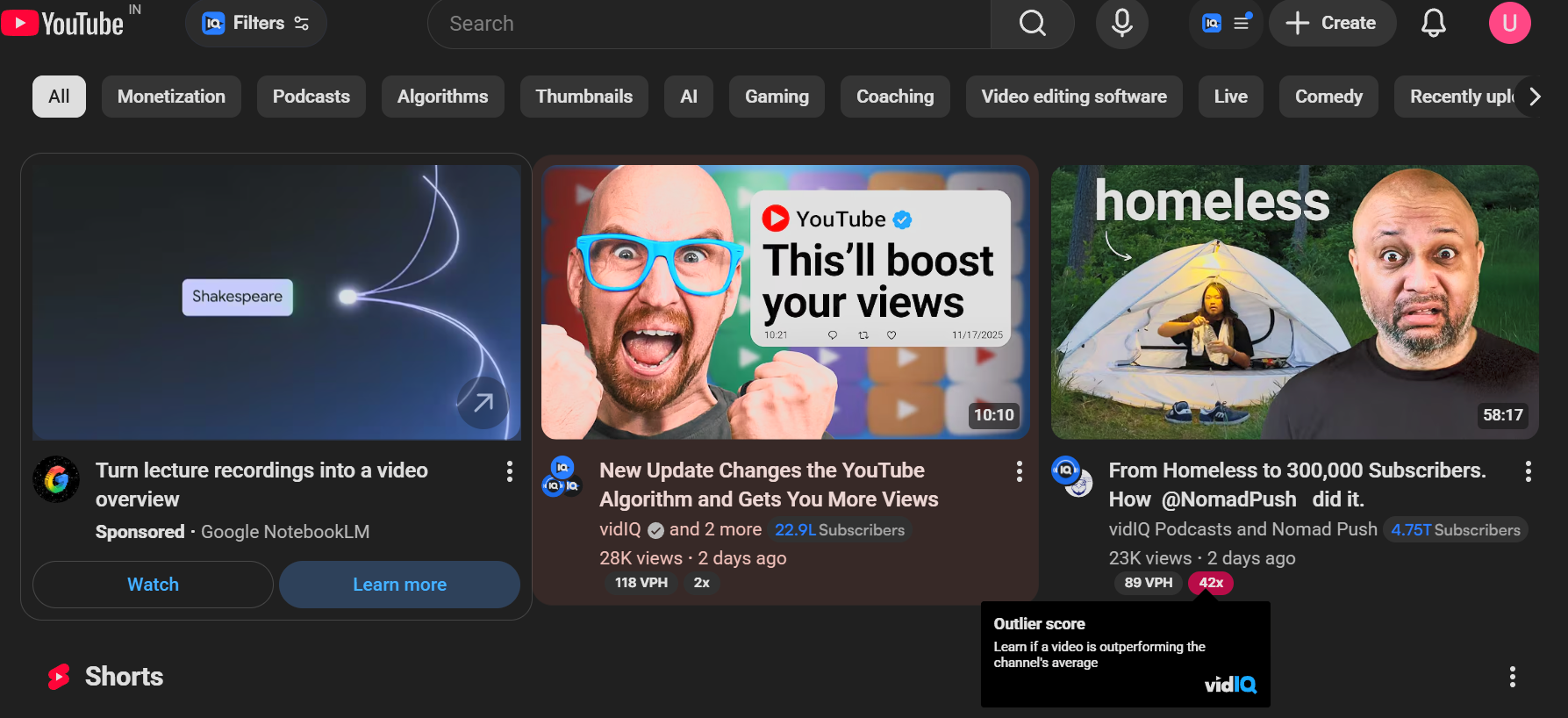Open vidIQ Podcasts and Nomad Push link
Viewport: 1568px width, 718px height.
click(1242, 529)
